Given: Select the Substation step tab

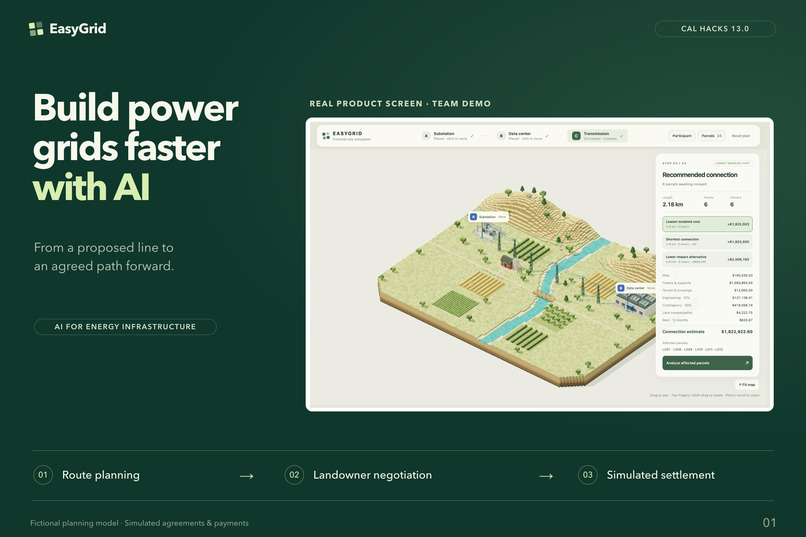Looking at the screenshot, I should click(x=448, y=136).
